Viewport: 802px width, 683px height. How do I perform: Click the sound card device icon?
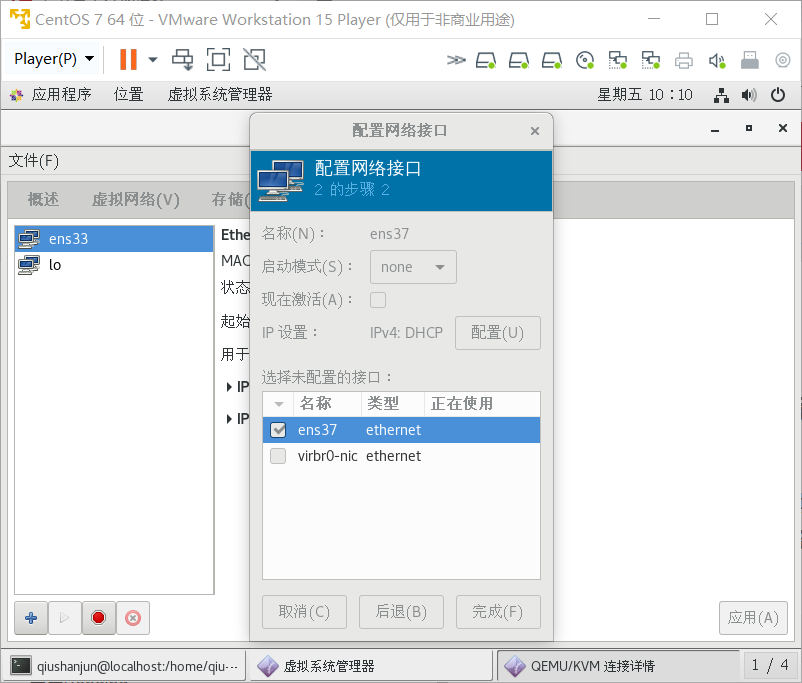[x=716, y=60]
